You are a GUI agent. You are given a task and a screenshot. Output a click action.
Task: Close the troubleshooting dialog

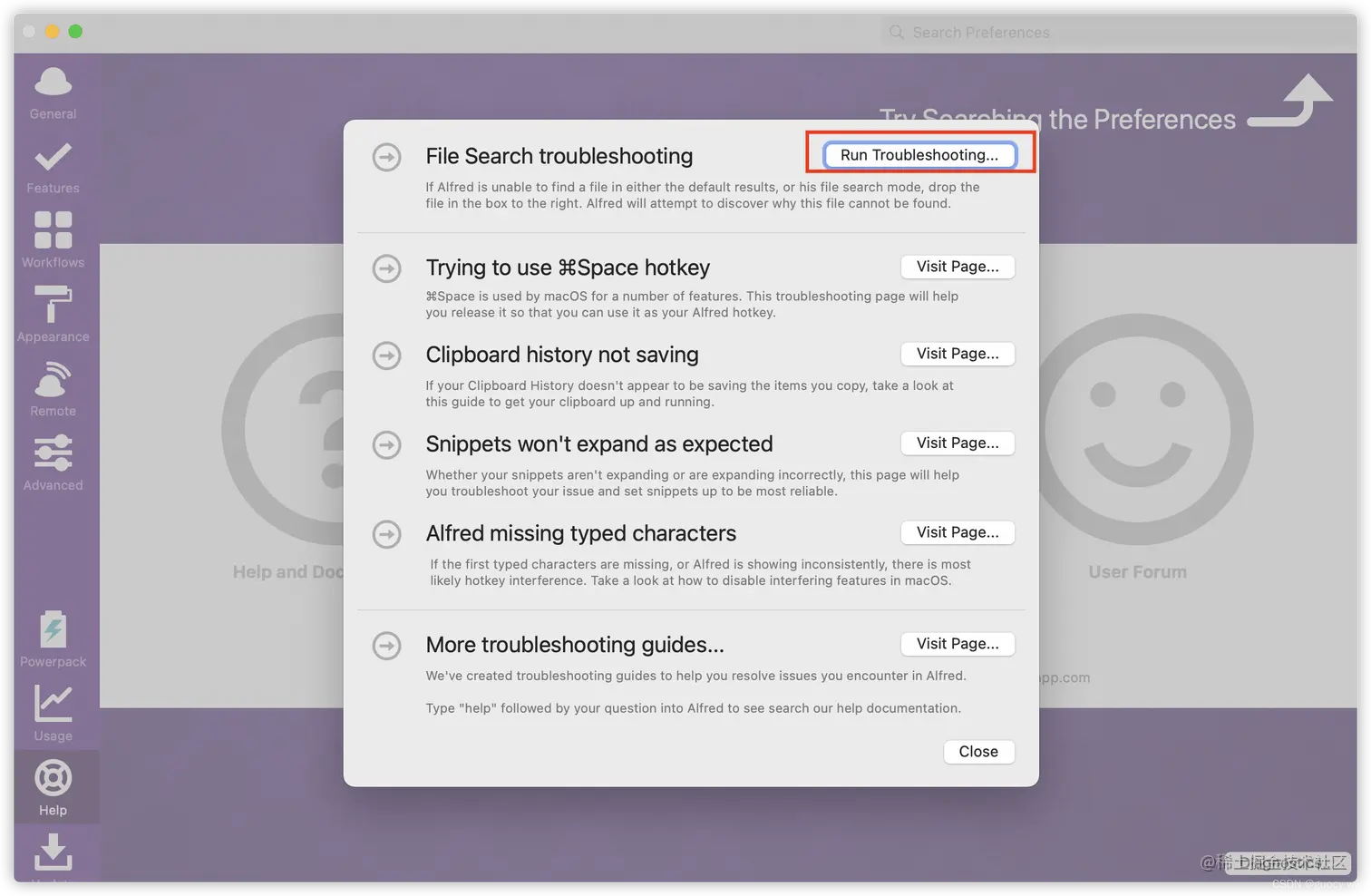click(978, 752)
